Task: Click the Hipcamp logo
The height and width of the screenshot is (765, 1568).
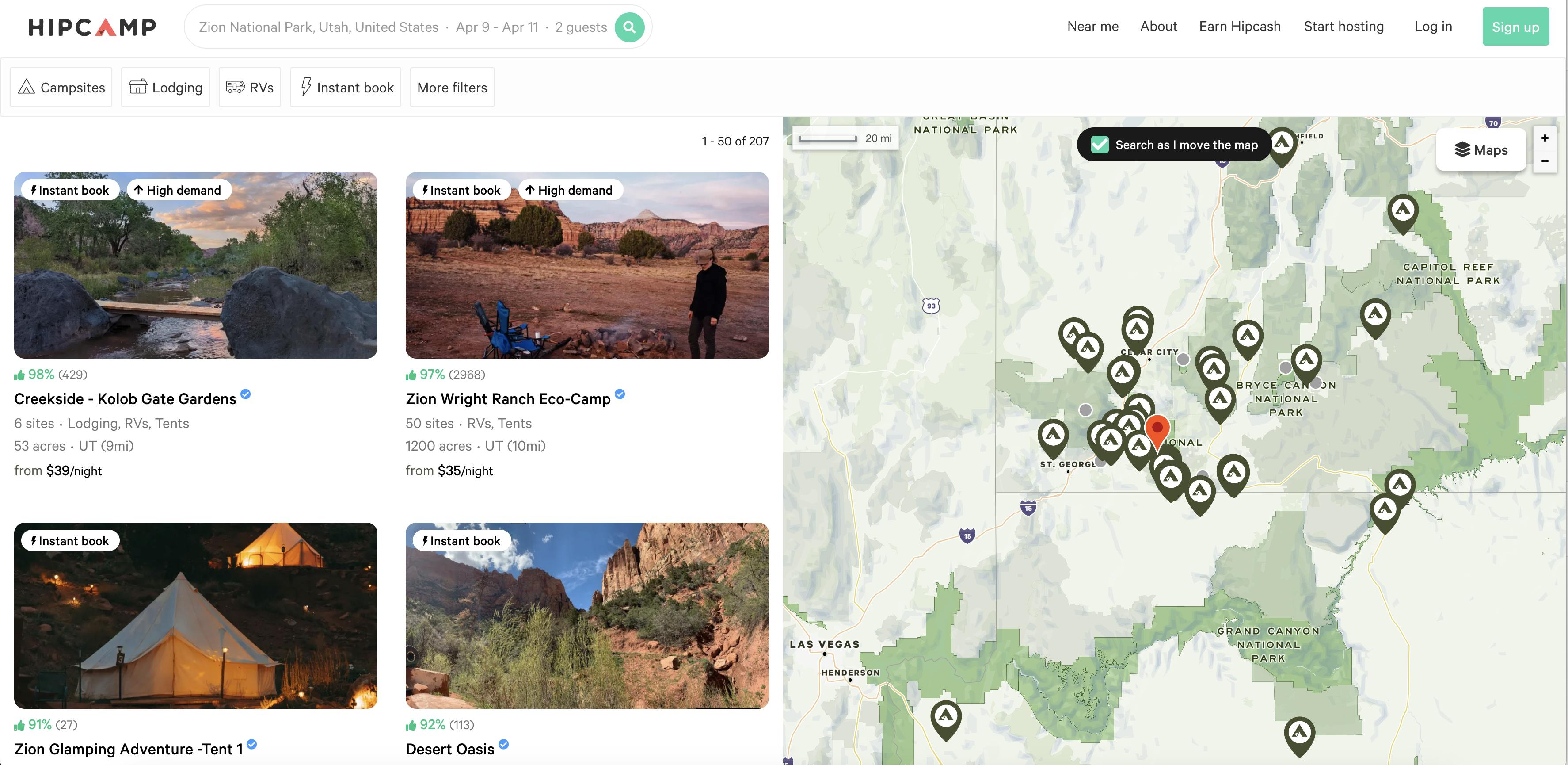Action: tap(92, 27)
